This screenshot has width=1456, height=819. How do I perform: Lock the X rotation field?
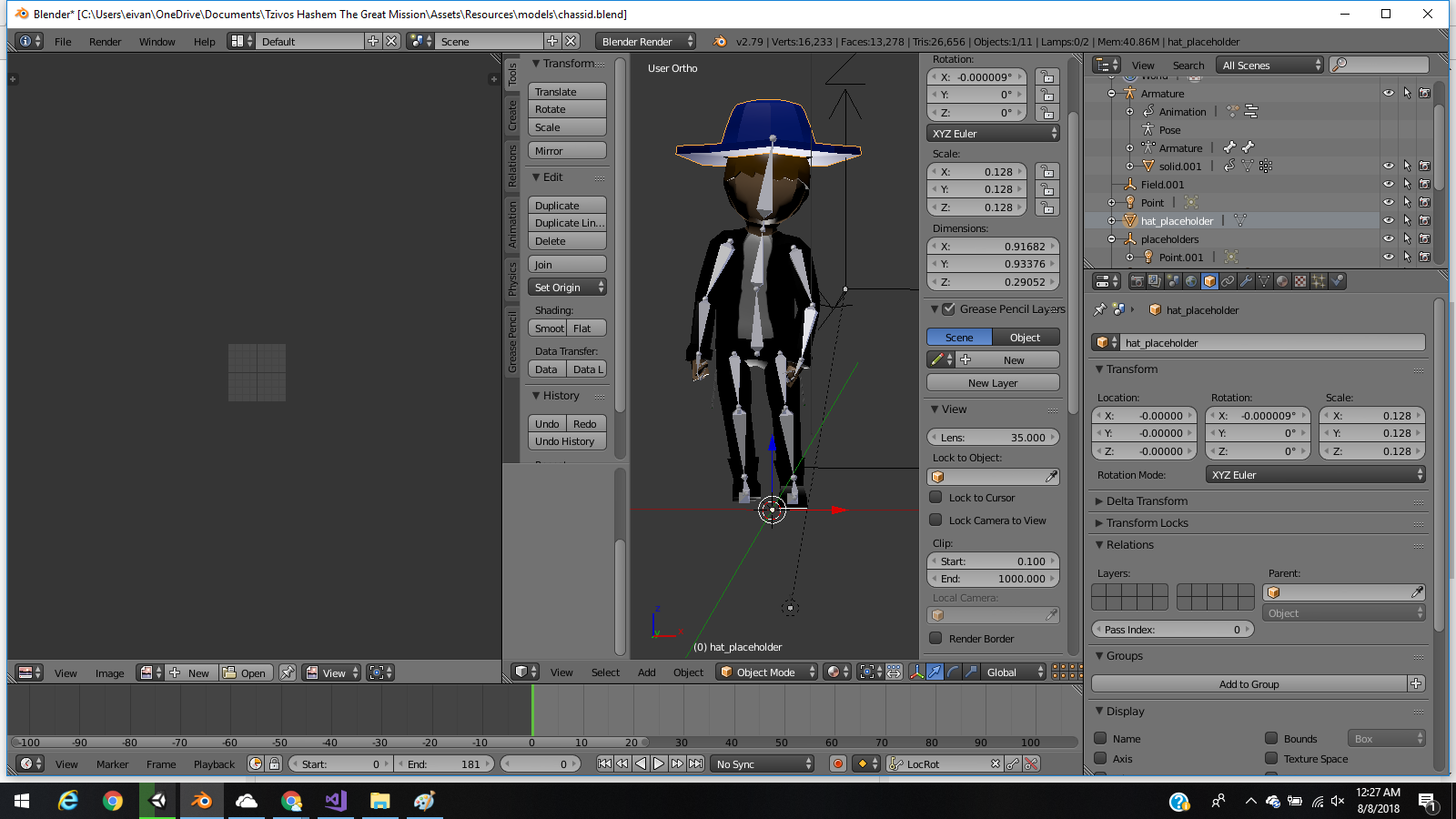(1046, 76)
